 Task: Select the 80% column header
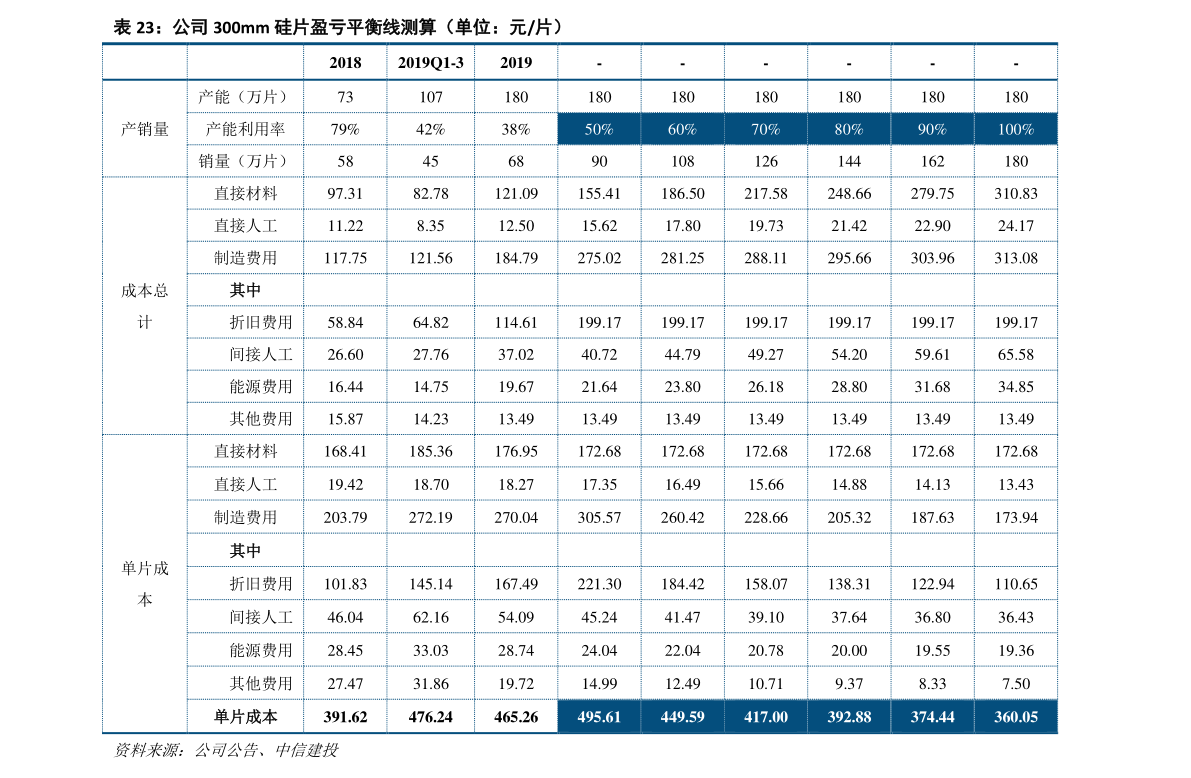tap(848, 129)
